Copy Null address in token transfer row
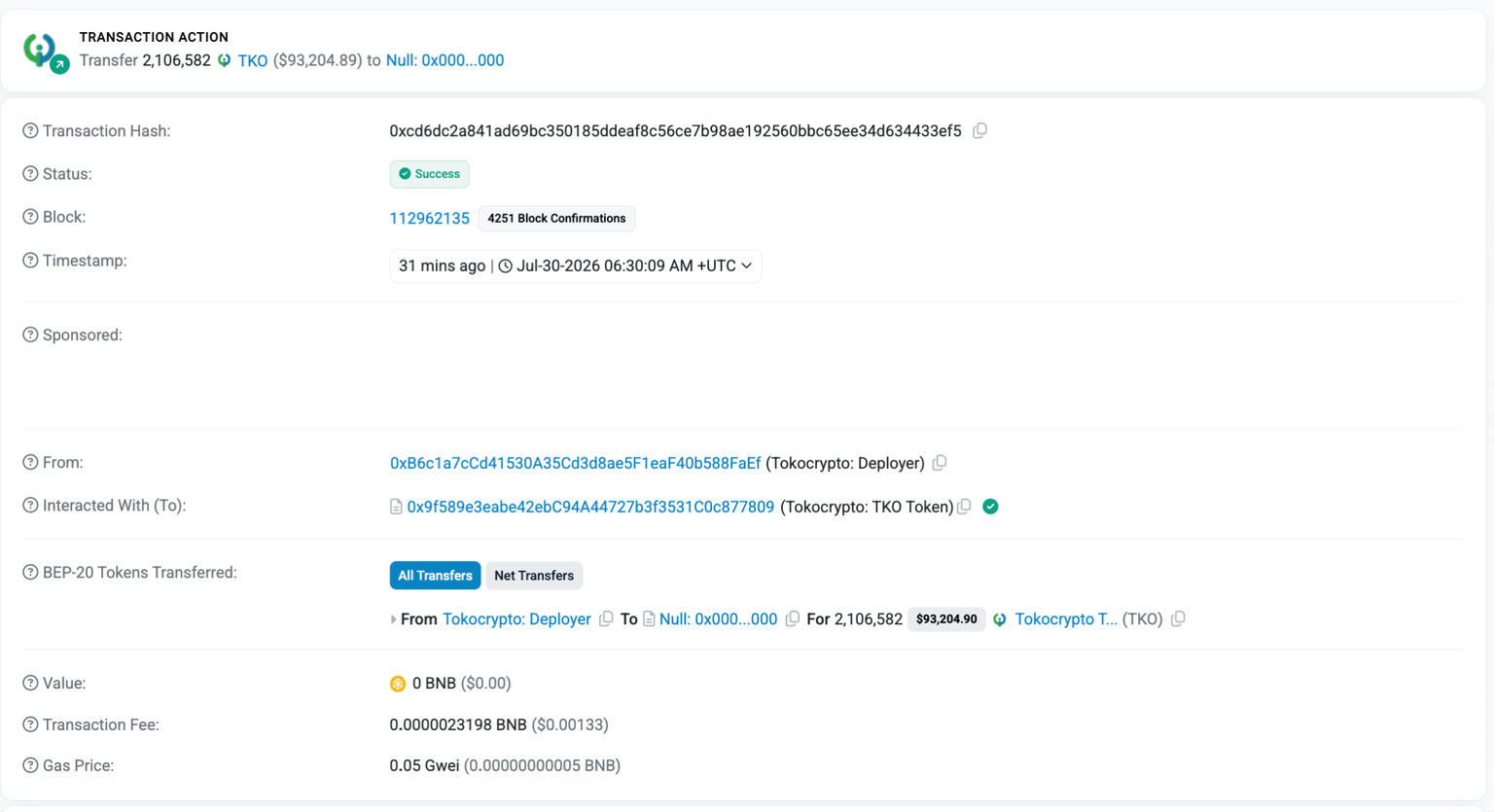Screen dimensions: 1494x812 [793, 619]
